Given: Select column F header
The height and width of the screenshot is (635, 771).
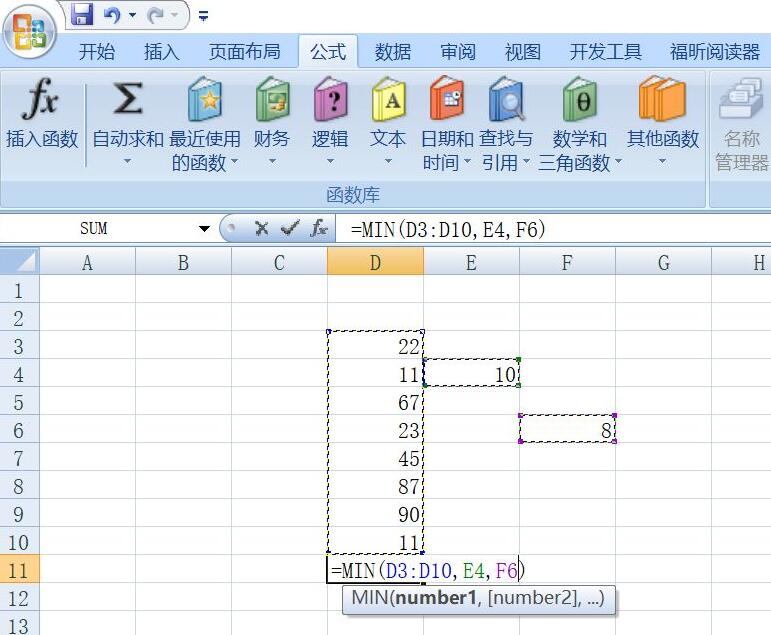Looking at the screenshot, I should click(x=567, y=262).
